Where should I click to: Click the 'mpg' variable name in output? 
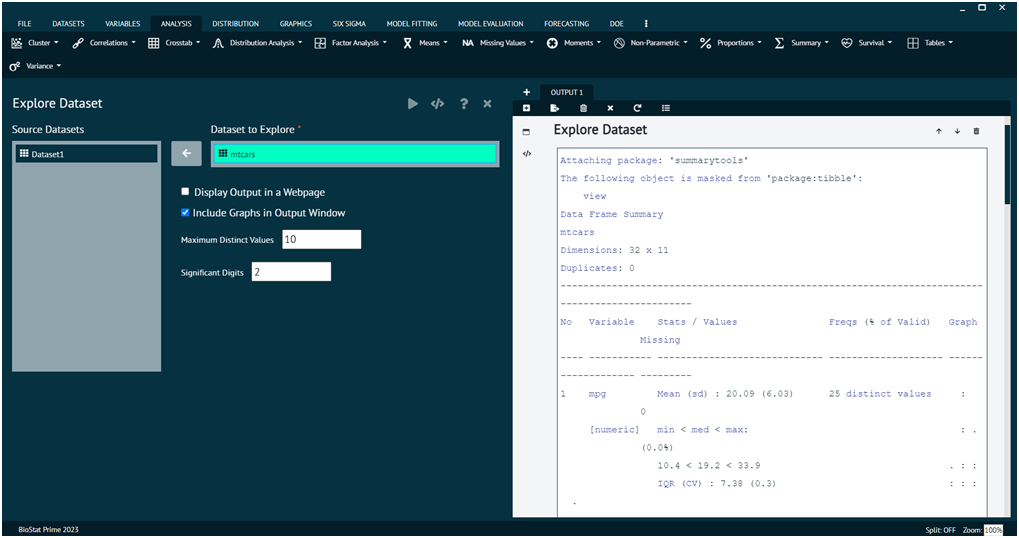coord(597,394)
